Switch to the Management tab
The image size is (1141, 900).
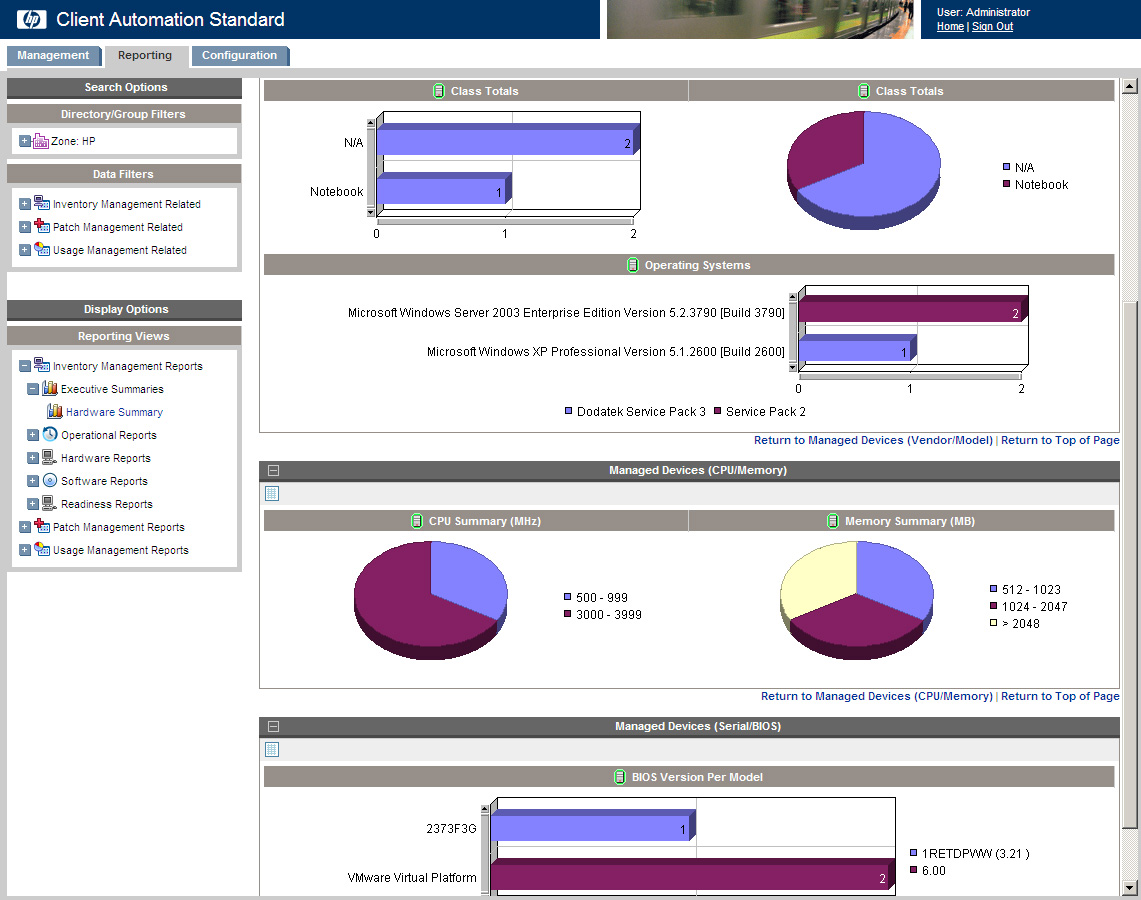point(53,55)
